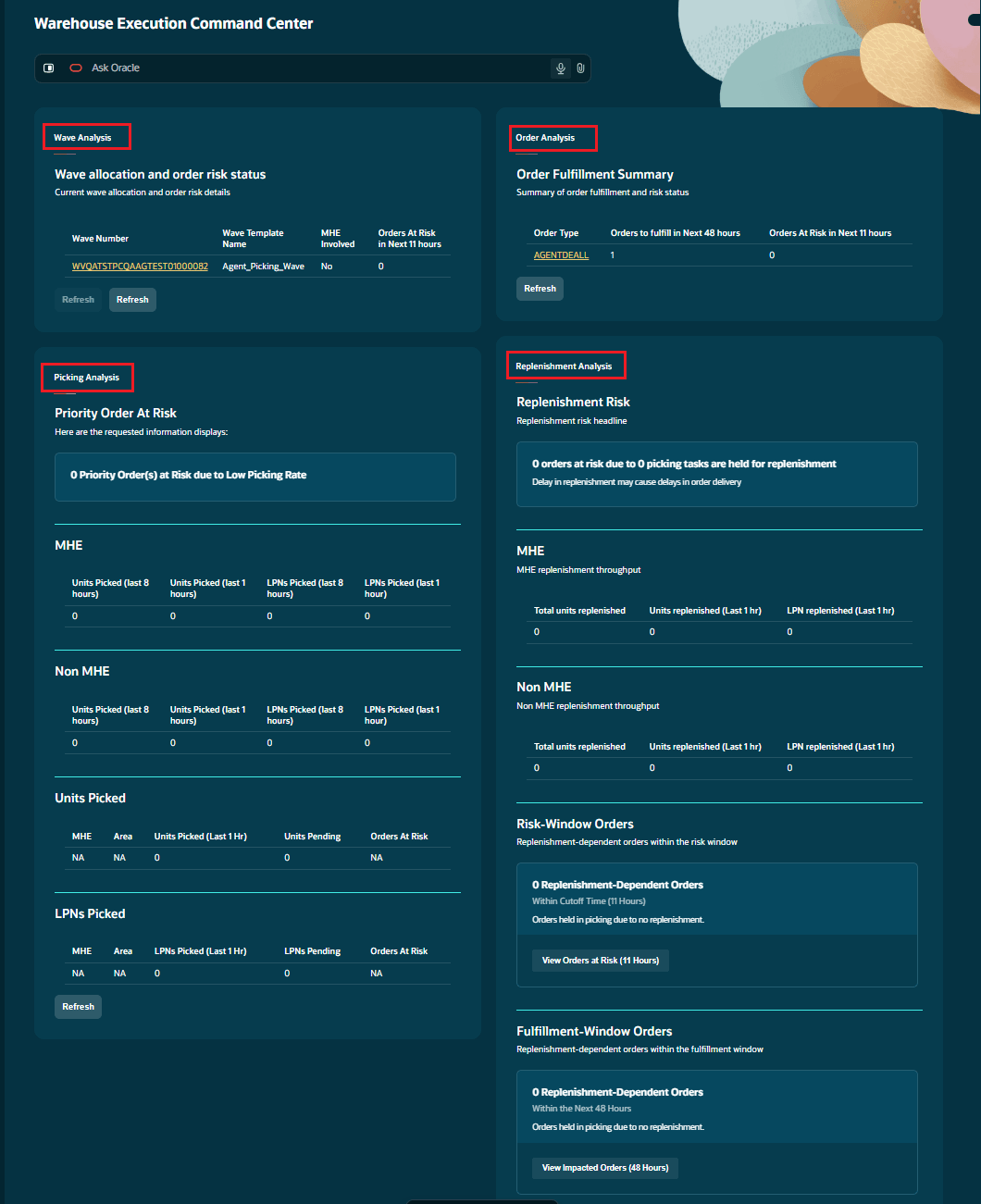Activate the microphone voice input icon

tap(560, 68)
